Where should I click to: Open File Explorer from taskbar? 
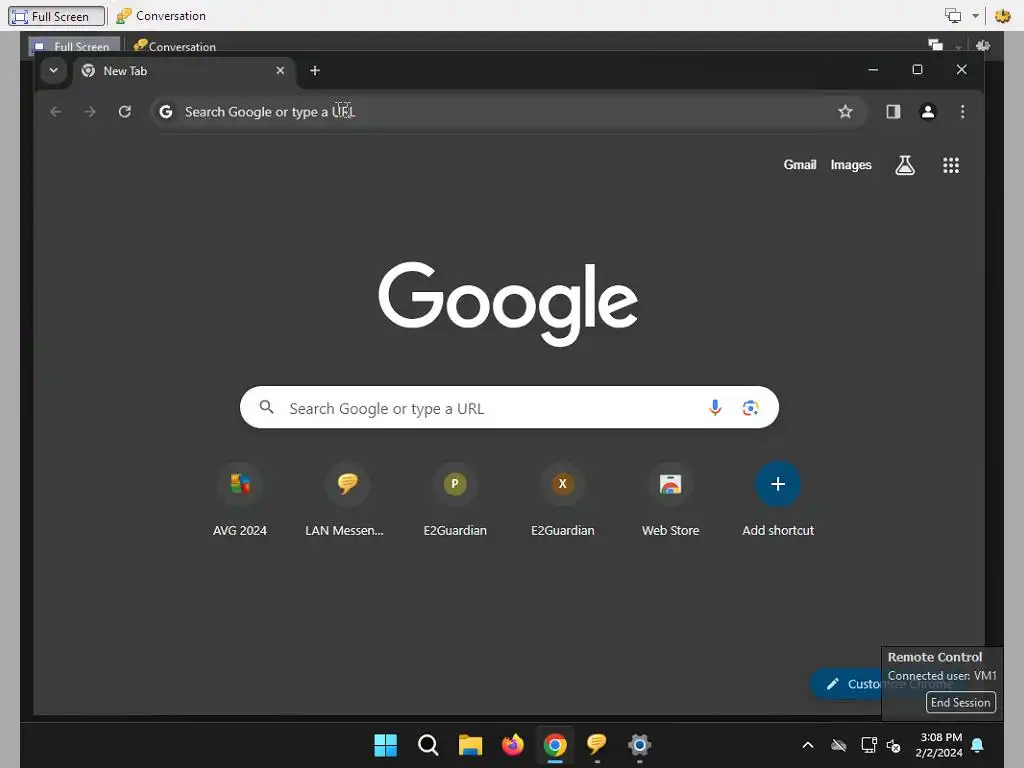[470, 745]
